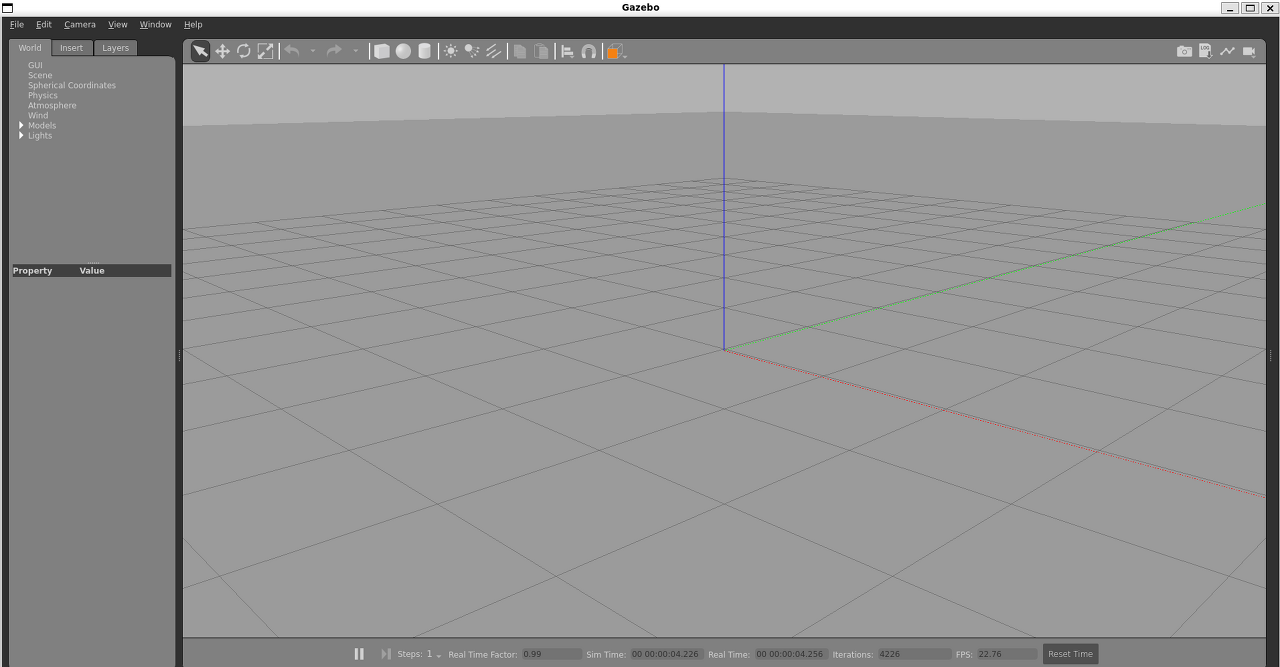The width and height of the screenshot is (1280, 667).
Task: Open the Edit menu
Action: (44, 24)
